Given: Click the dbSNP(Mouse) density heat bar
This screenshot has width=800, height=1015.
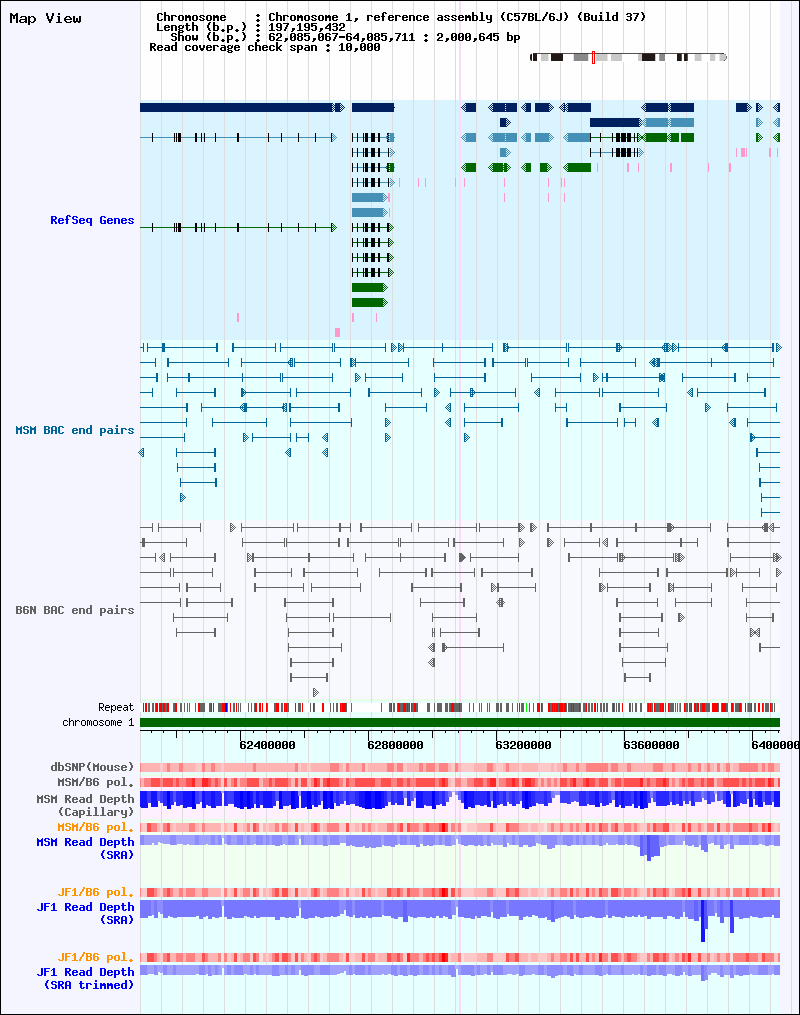Looking at the screenshot, I should (x=460, y=767).
